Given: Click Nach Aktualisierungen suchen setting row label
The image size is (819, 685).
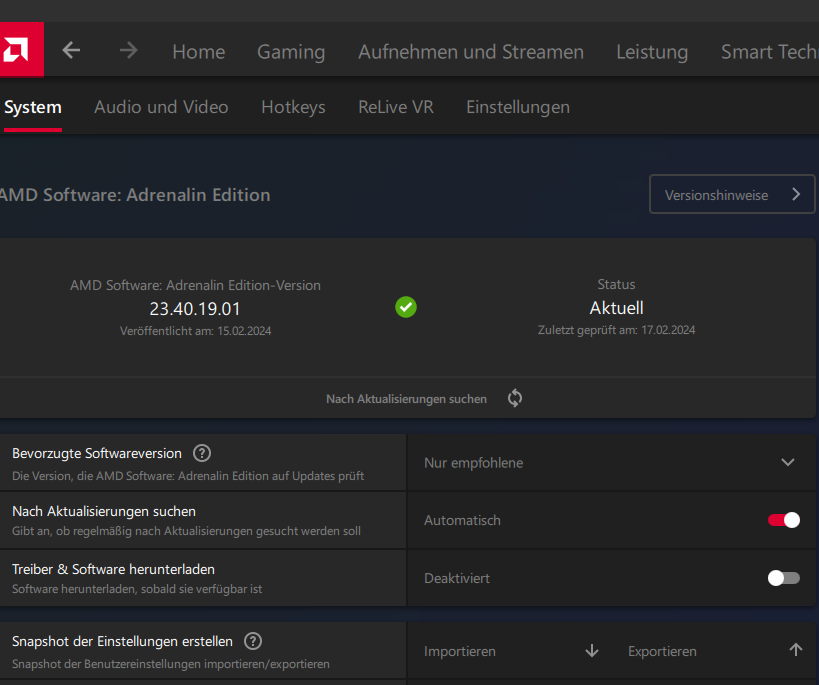Looking at the screenshot, I should (x=104, y=511).
